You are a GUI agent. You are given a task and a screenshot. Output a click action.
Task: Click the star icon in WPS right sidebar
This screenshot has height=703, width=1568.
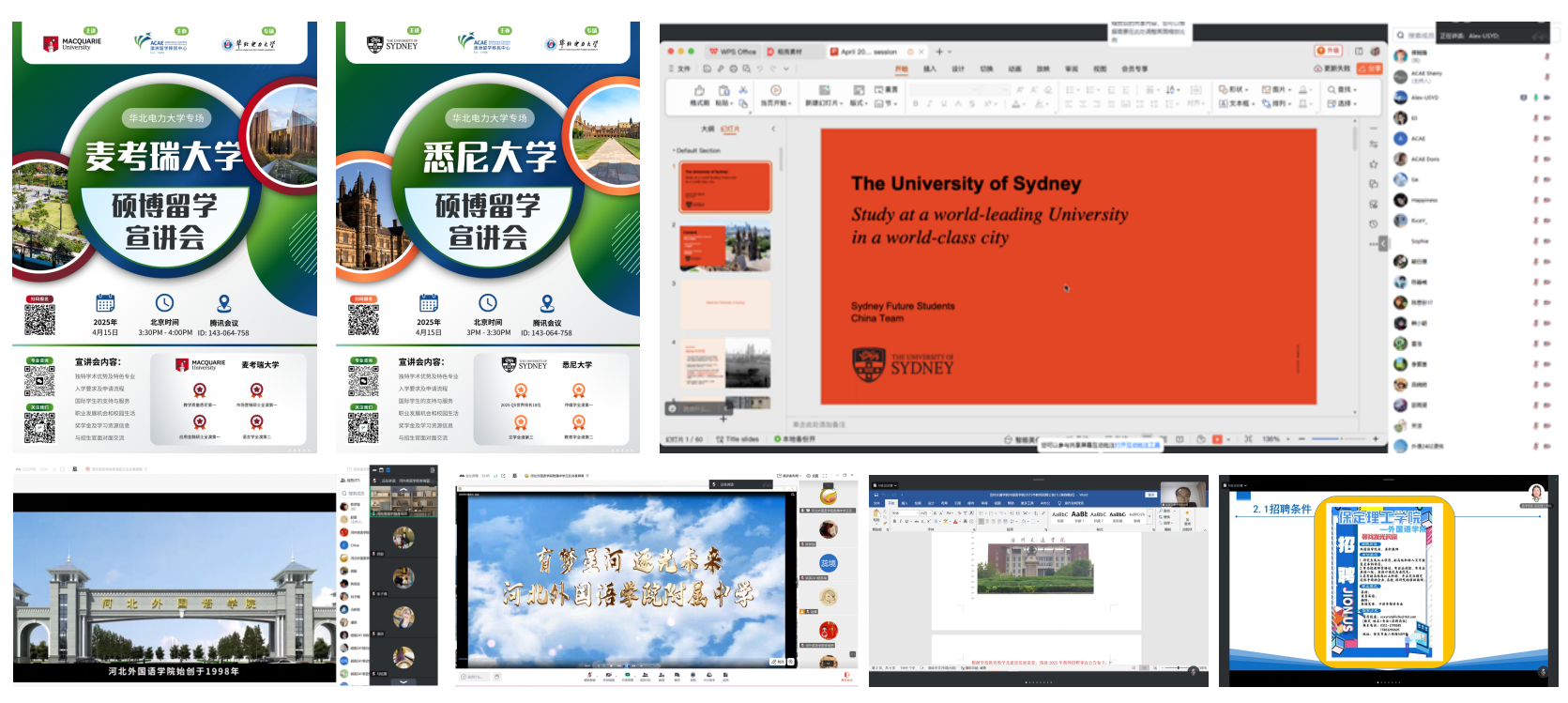pos(1373,164)
